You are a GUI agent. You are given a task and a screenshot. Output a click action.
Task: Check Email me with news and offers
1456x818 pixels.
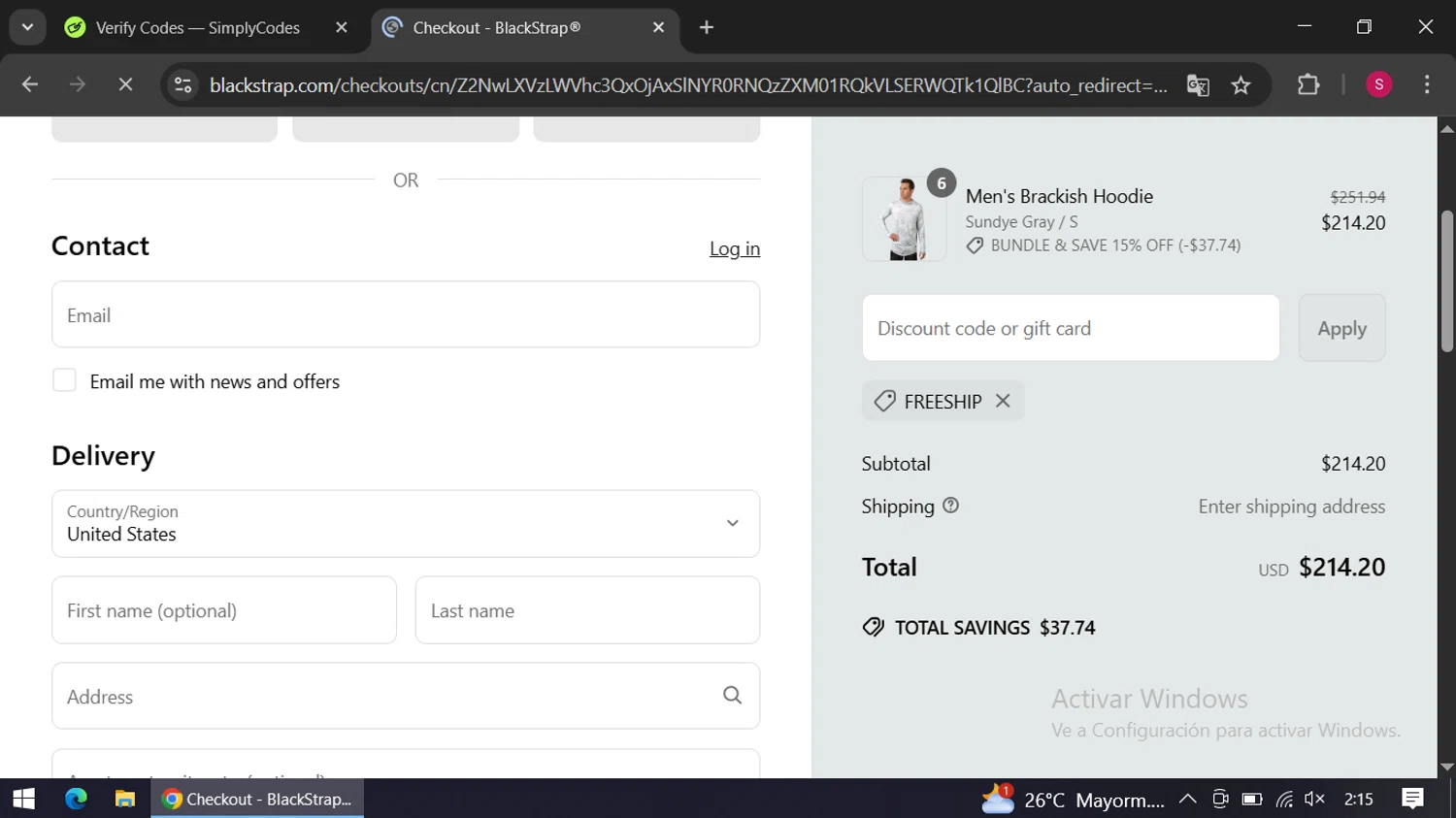[x=64, y=380]
